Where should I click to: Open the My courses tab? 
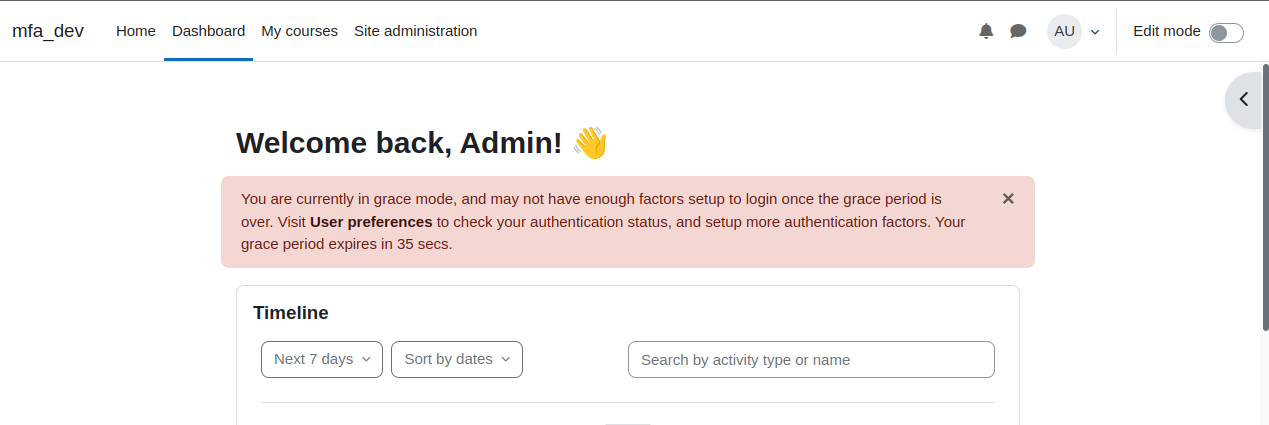(299, 31)
